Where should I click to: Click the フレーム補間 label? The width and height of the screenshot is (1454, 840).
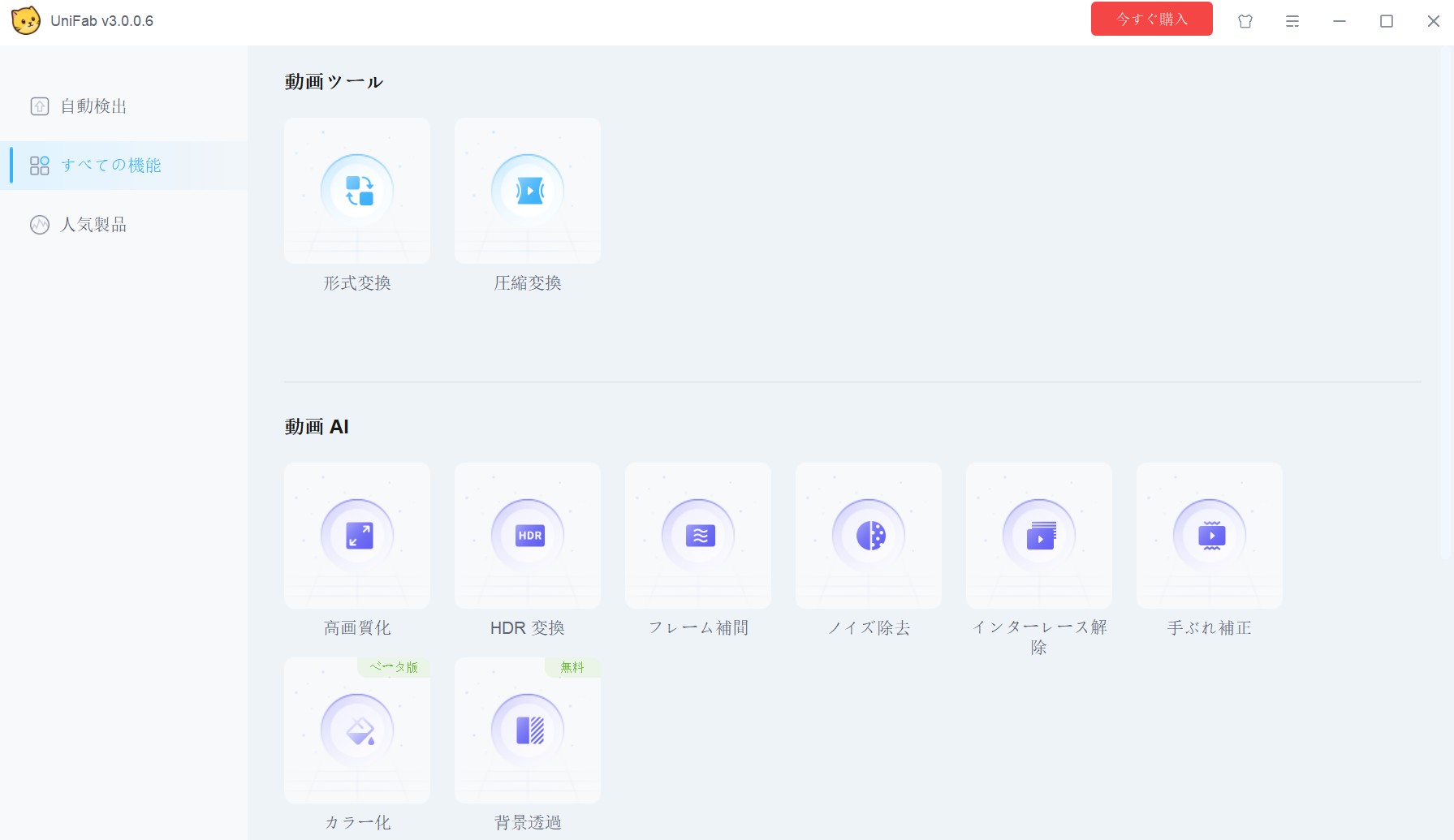click(x=698, y=628)
